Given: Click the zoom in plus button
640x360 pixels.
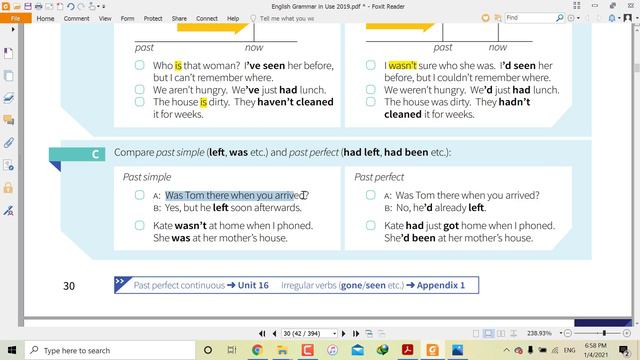Looking at the screenshot, I should (627, 333).
